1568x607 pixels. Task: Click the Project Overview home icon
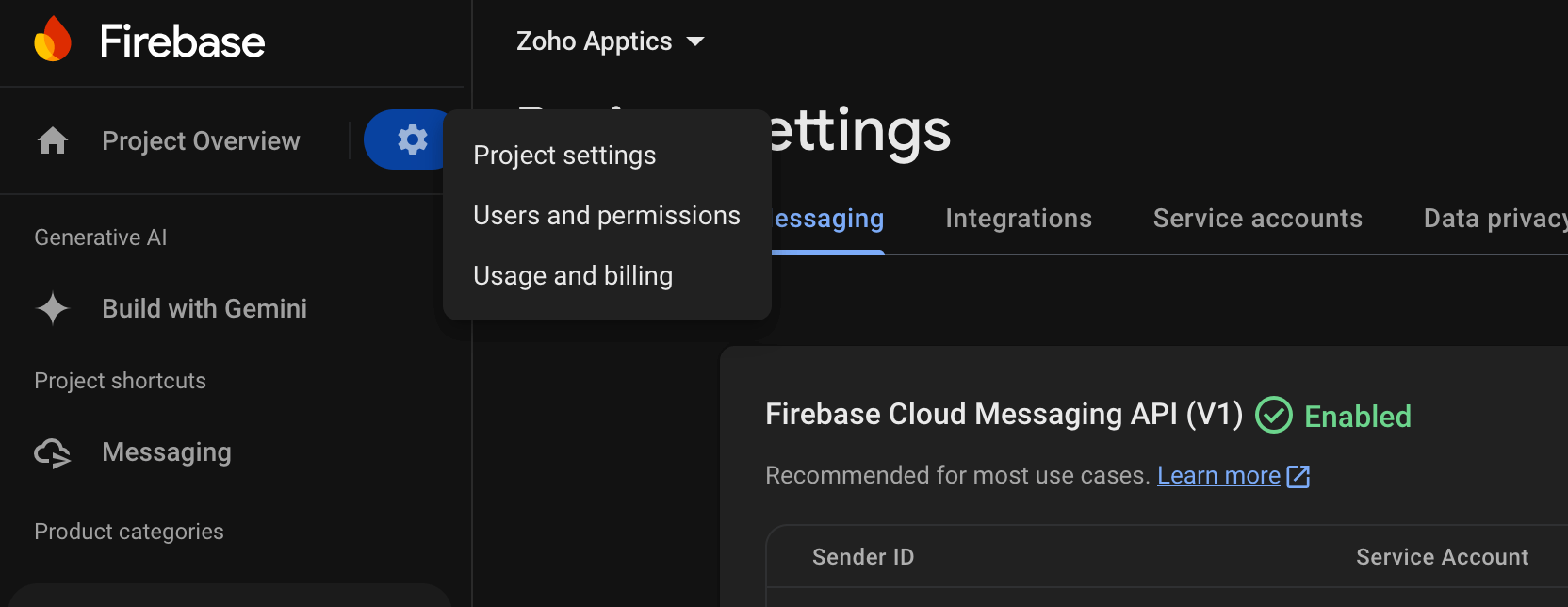[53, 141]
